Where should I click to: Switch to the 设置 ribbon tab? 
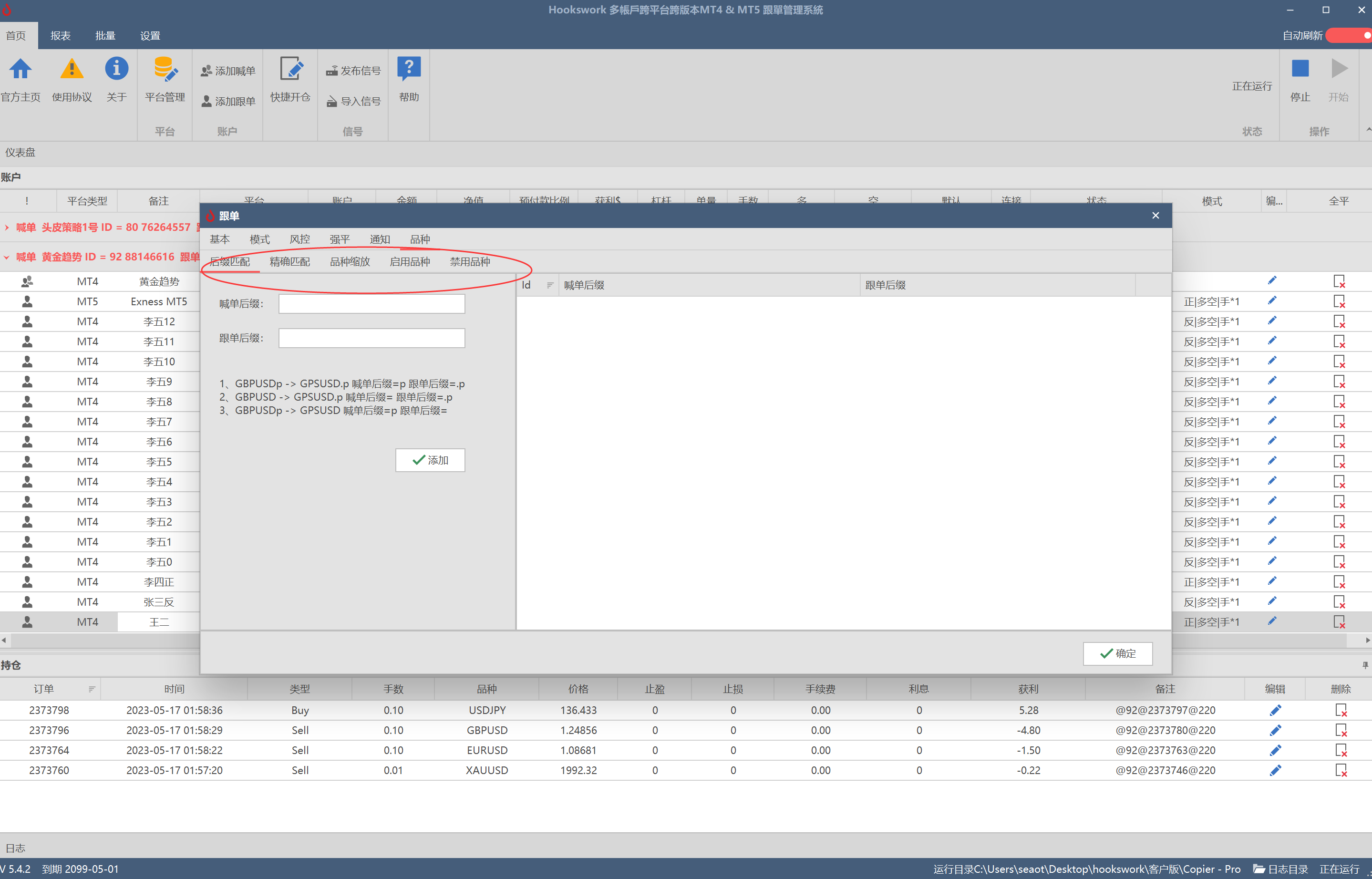pos(150,35)
